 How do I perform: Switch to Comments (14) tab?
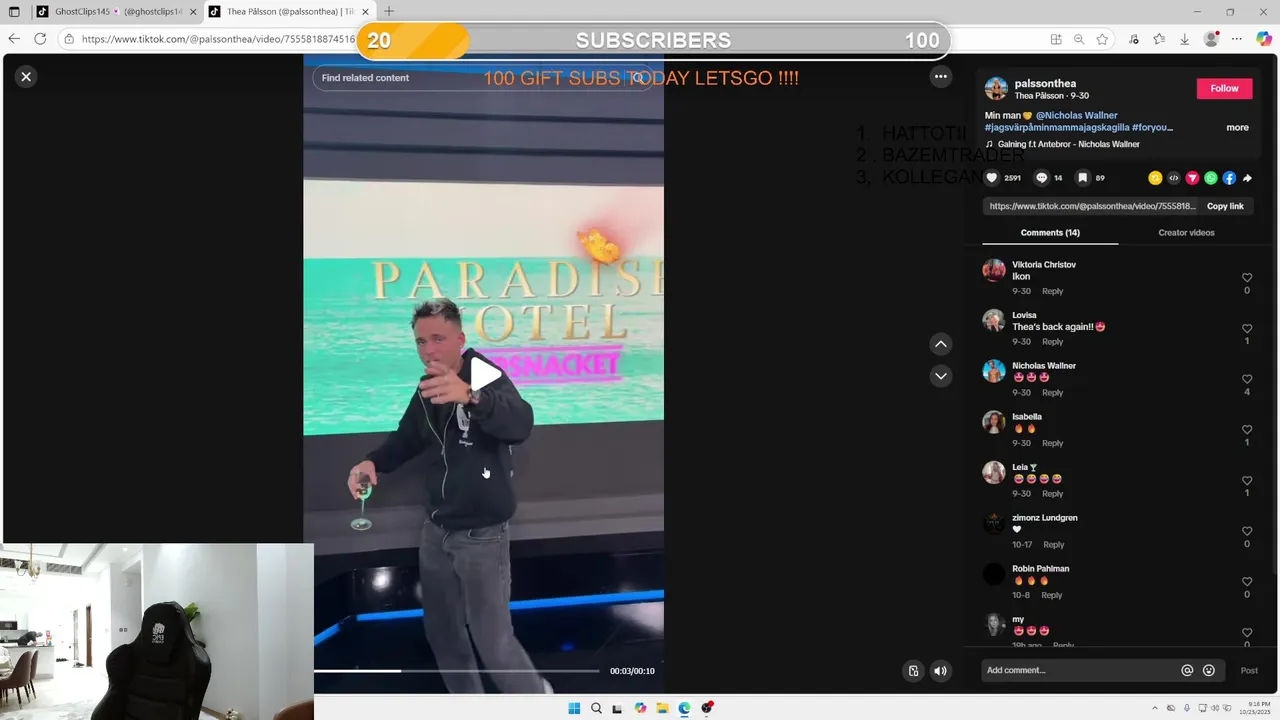1050,233
